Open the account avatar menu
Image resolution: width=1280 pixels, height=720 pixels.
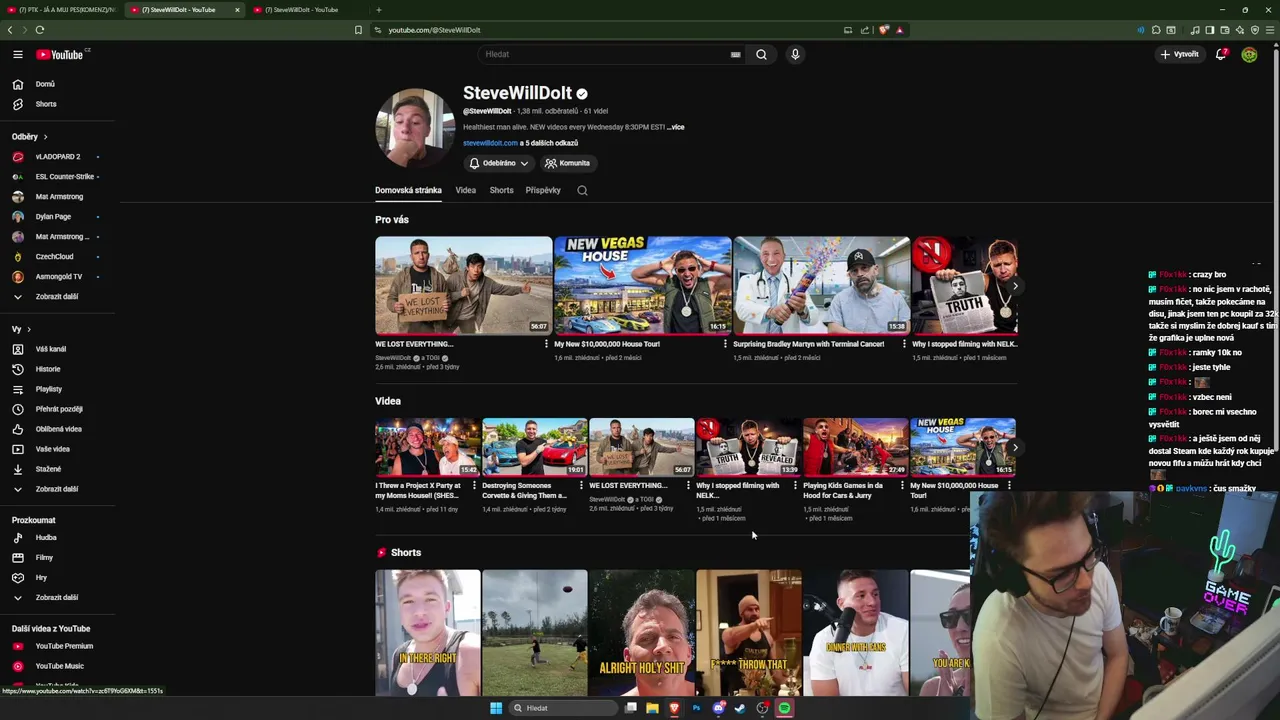(x=1249, y=54)
